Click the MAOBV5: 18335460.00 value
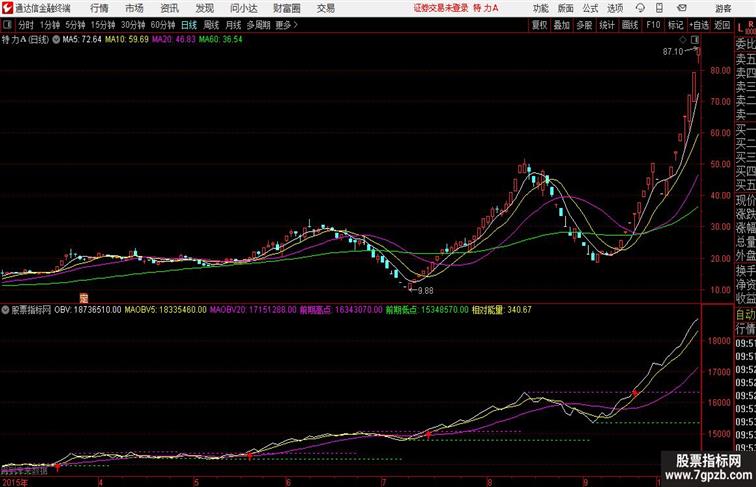 coord(165,310)
